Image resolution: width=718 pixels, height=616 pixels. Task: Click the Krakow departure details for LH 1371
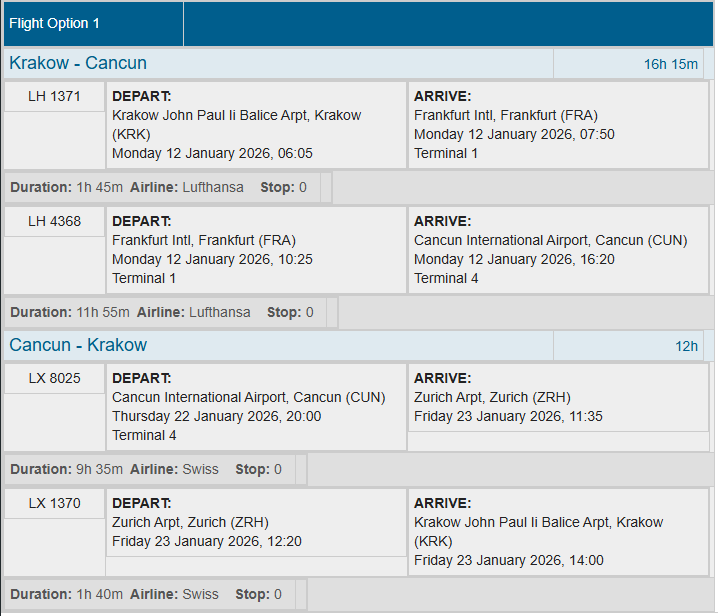pos(256,125)
